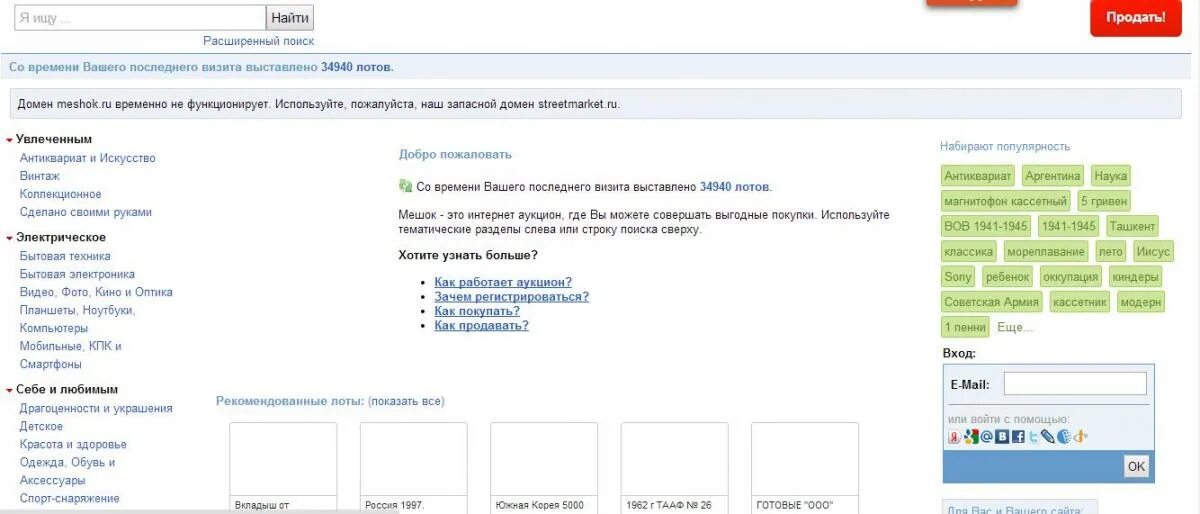Open the Коллекционное category
The height and width of the screenshot is (514, 1200).
point(61,194)
